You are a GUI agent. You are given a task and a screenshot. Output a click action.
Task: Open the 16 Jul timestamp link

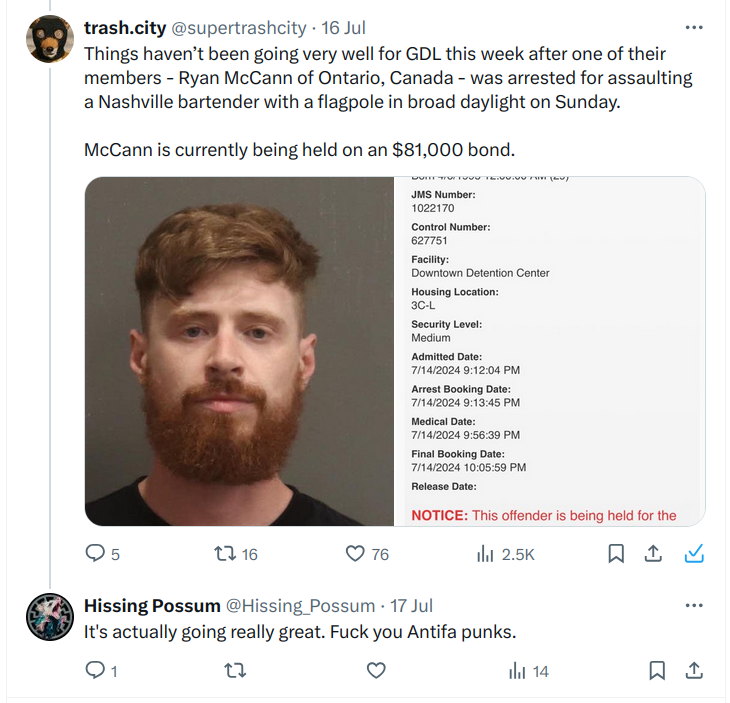(x=343, y=28)
